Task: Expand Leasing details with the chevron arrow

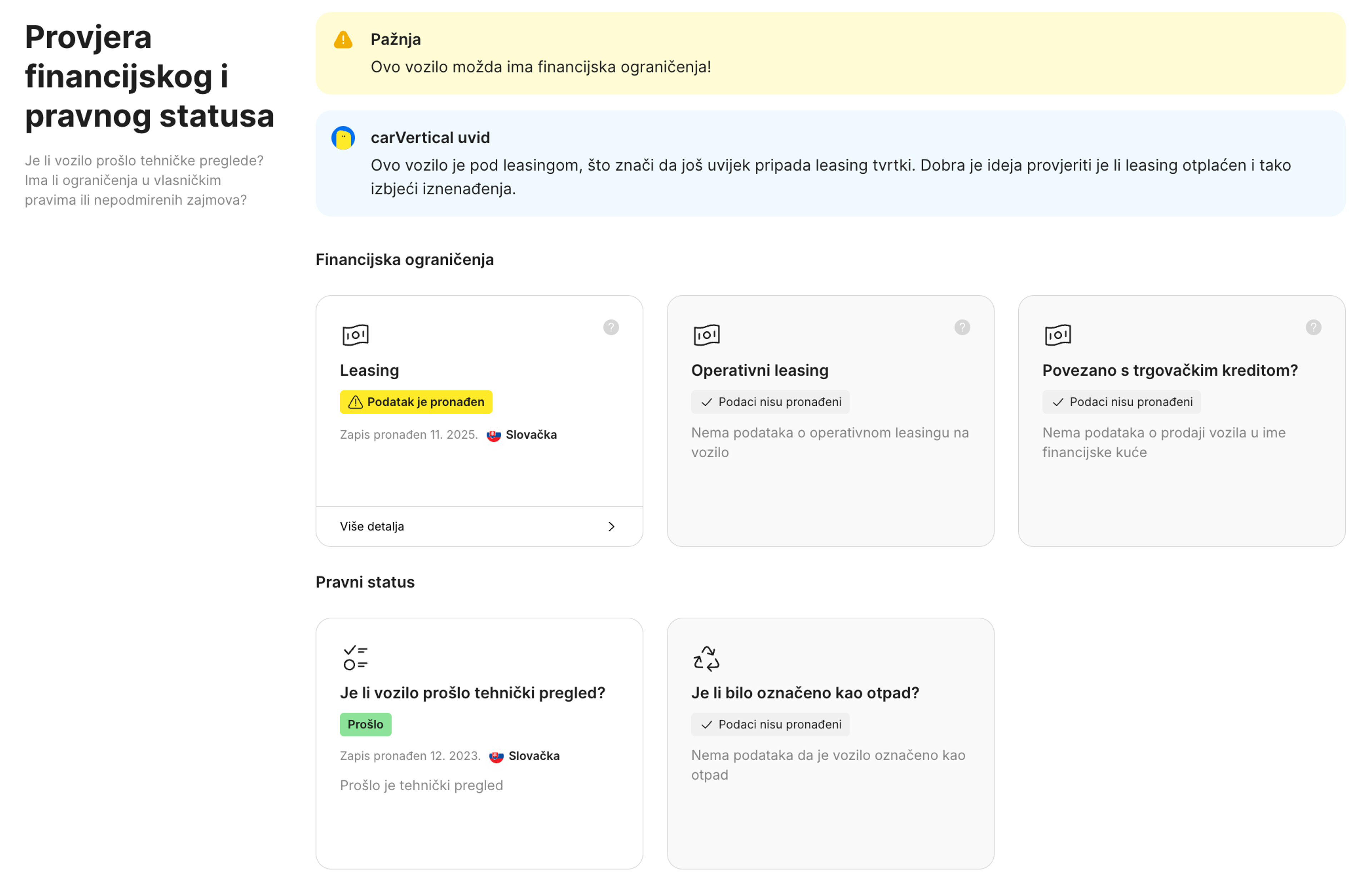Action: tap(611, 527)
